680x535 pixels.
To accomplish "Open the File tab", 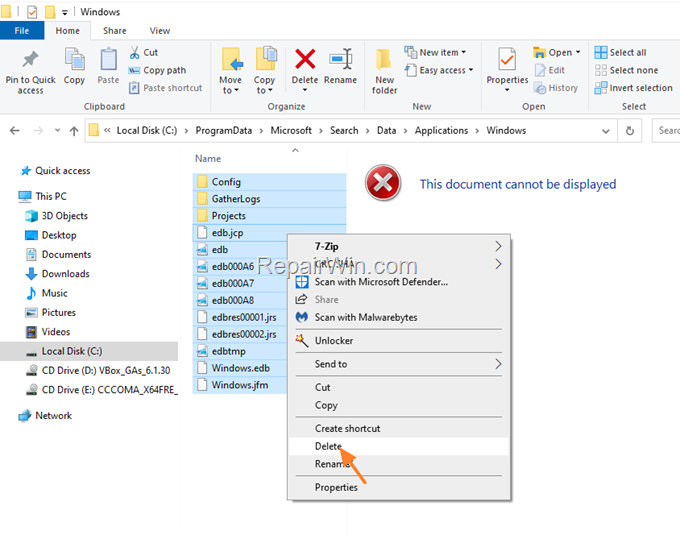I will pyautogui.click(x=22, y=31).
